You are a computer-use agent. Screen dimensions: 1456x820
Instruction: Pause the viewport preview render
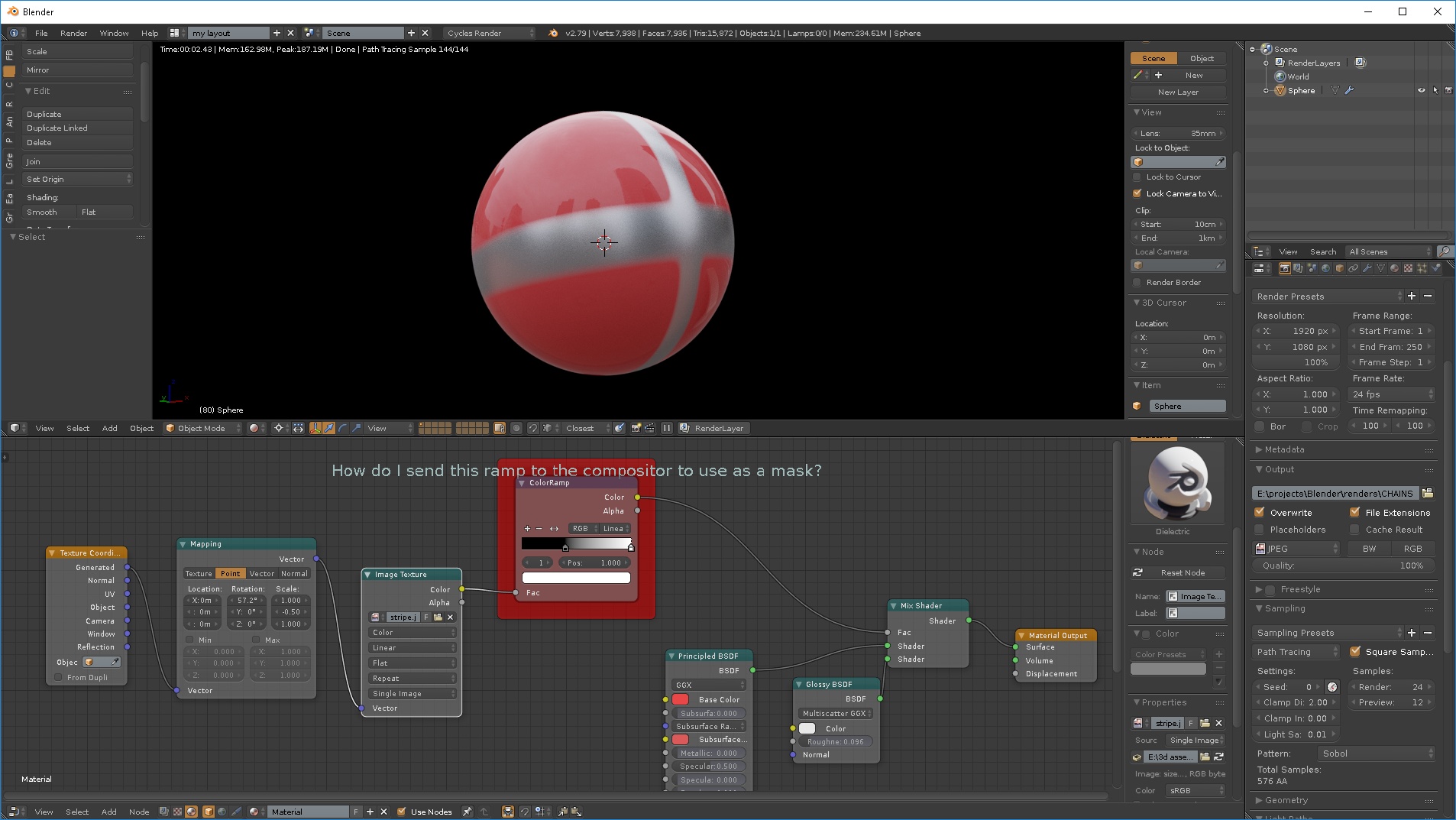[x=666, y=428]
